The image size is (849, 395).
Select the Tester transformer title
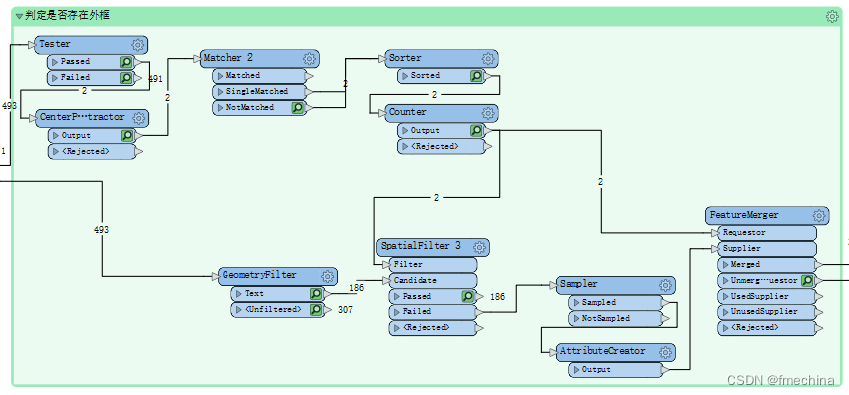coord(55,44)
